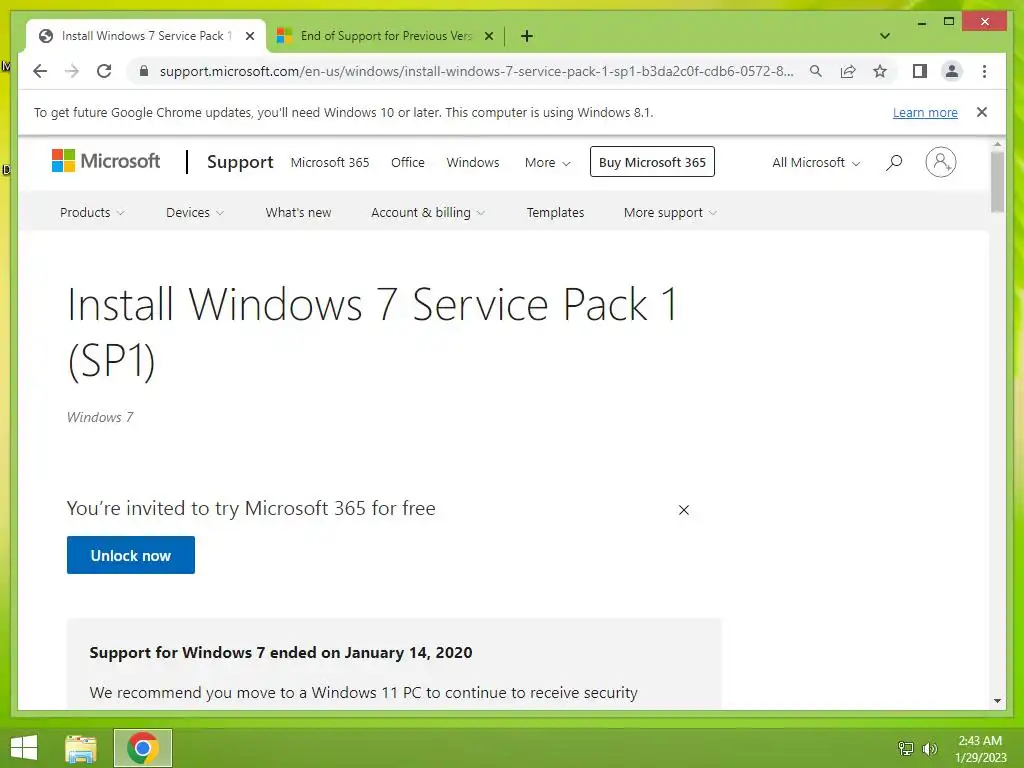
Task: Expand Account & billing menu
Action: click(428, 212)
